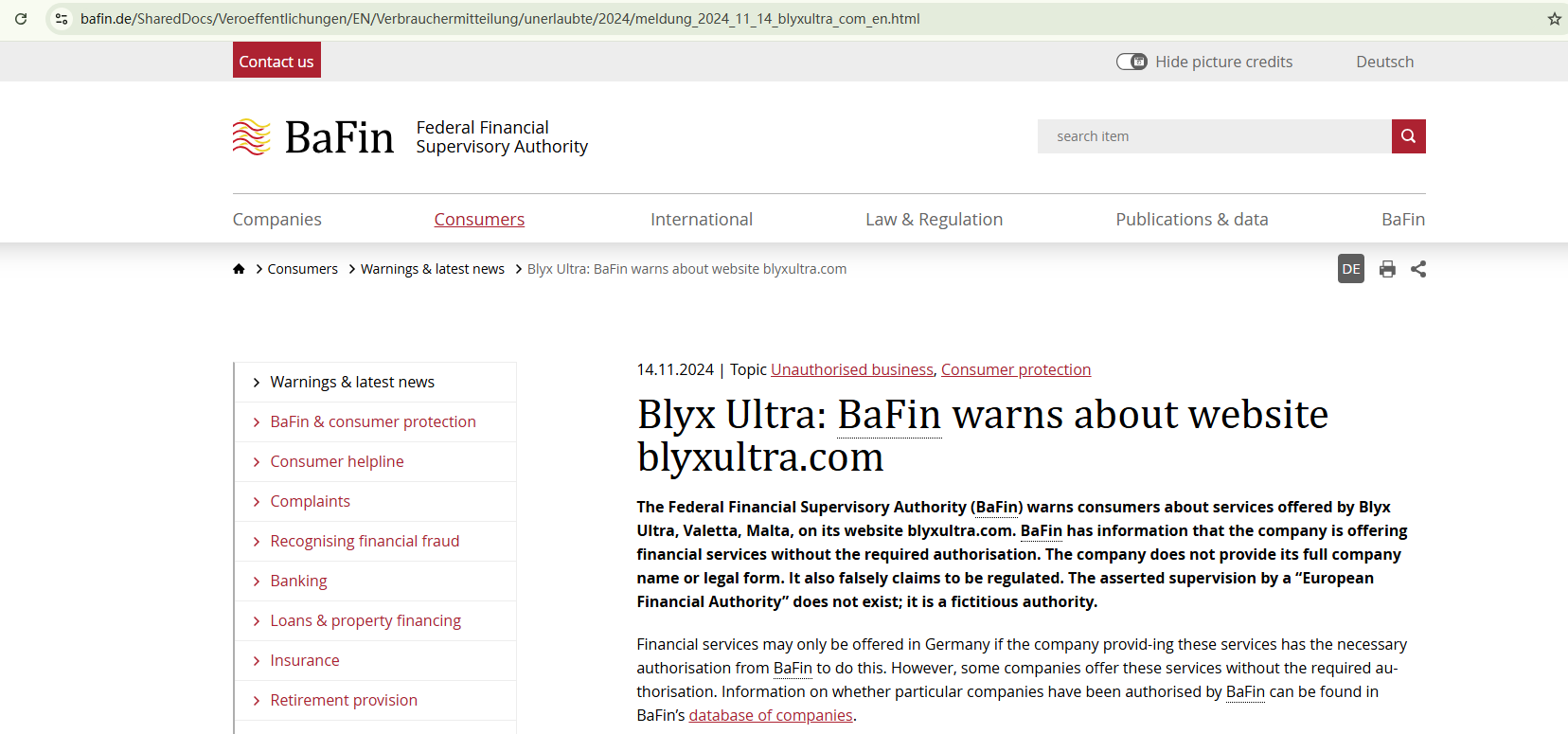Expand Loans & property financing chevron
1568x734 pixels.
tap(256, 621)
